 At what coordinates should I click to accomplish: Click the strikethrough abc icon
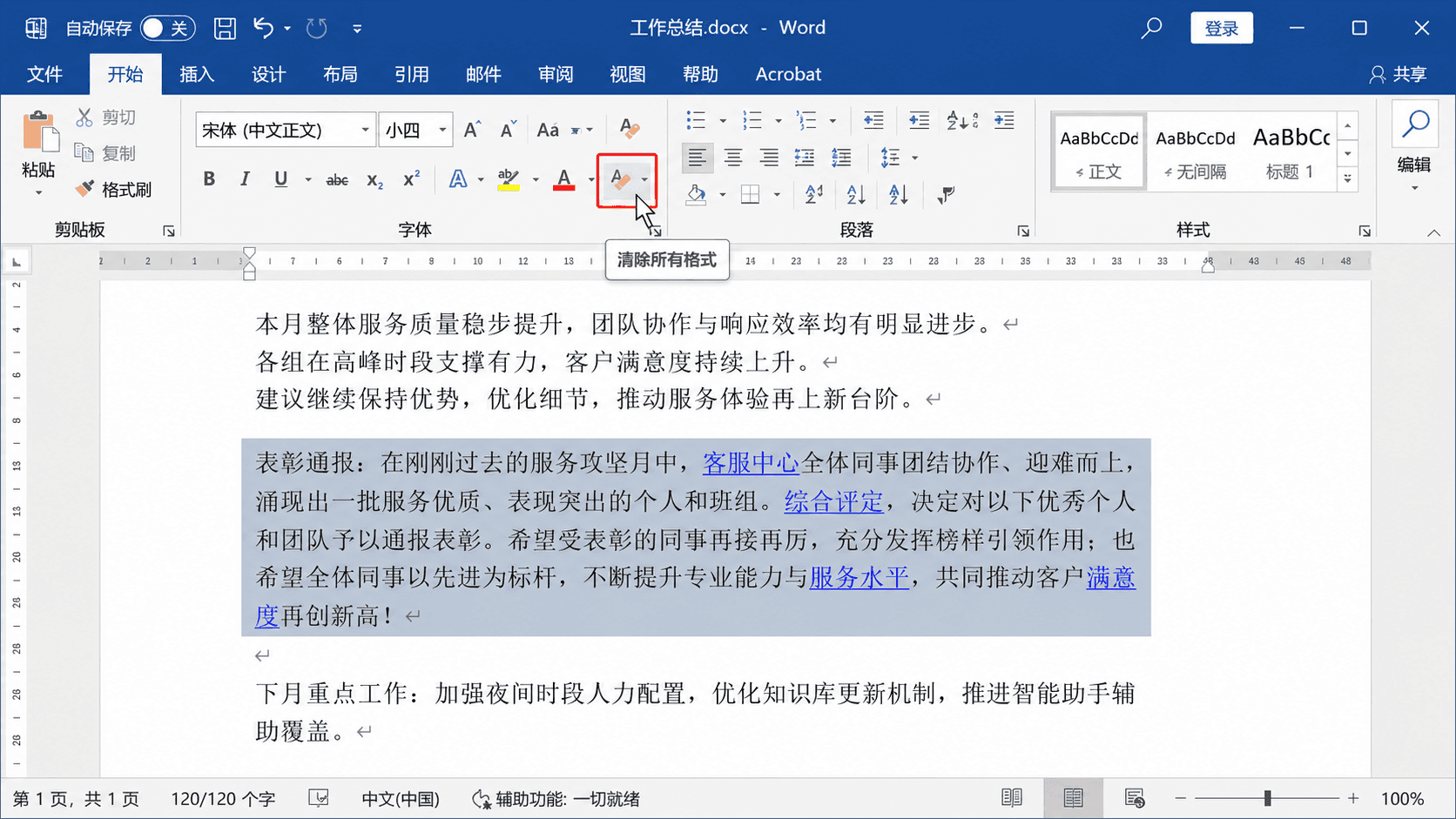point(337,180)
